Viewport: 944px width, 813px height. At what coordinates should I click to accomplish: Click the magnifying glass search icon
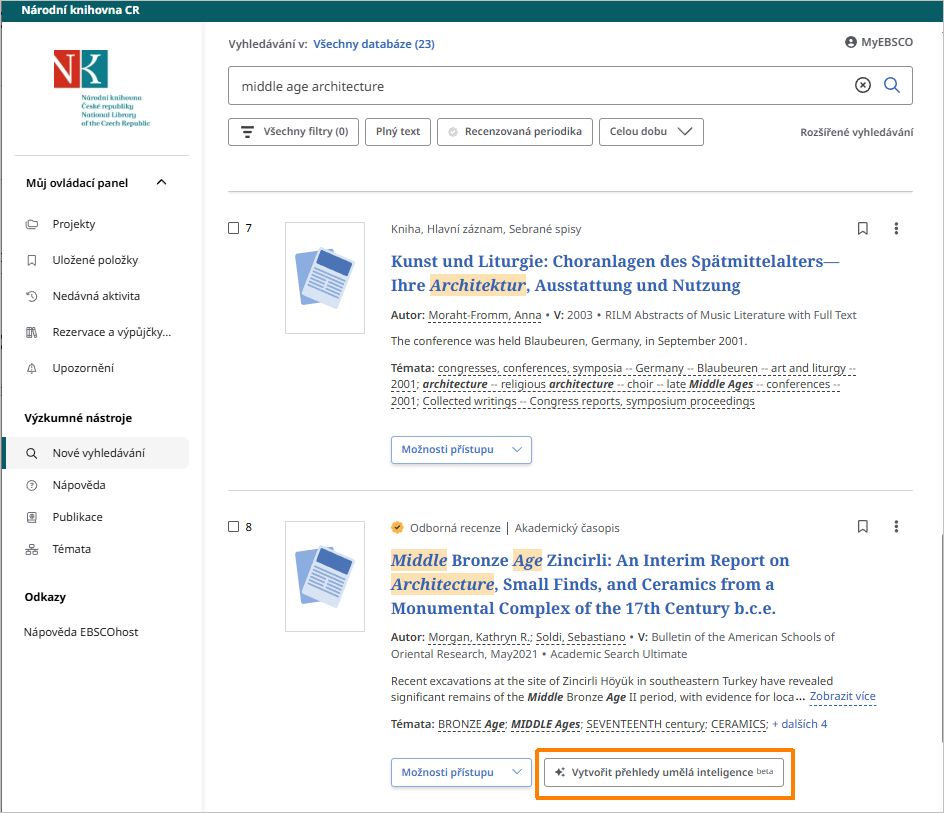tap(892, 86)
